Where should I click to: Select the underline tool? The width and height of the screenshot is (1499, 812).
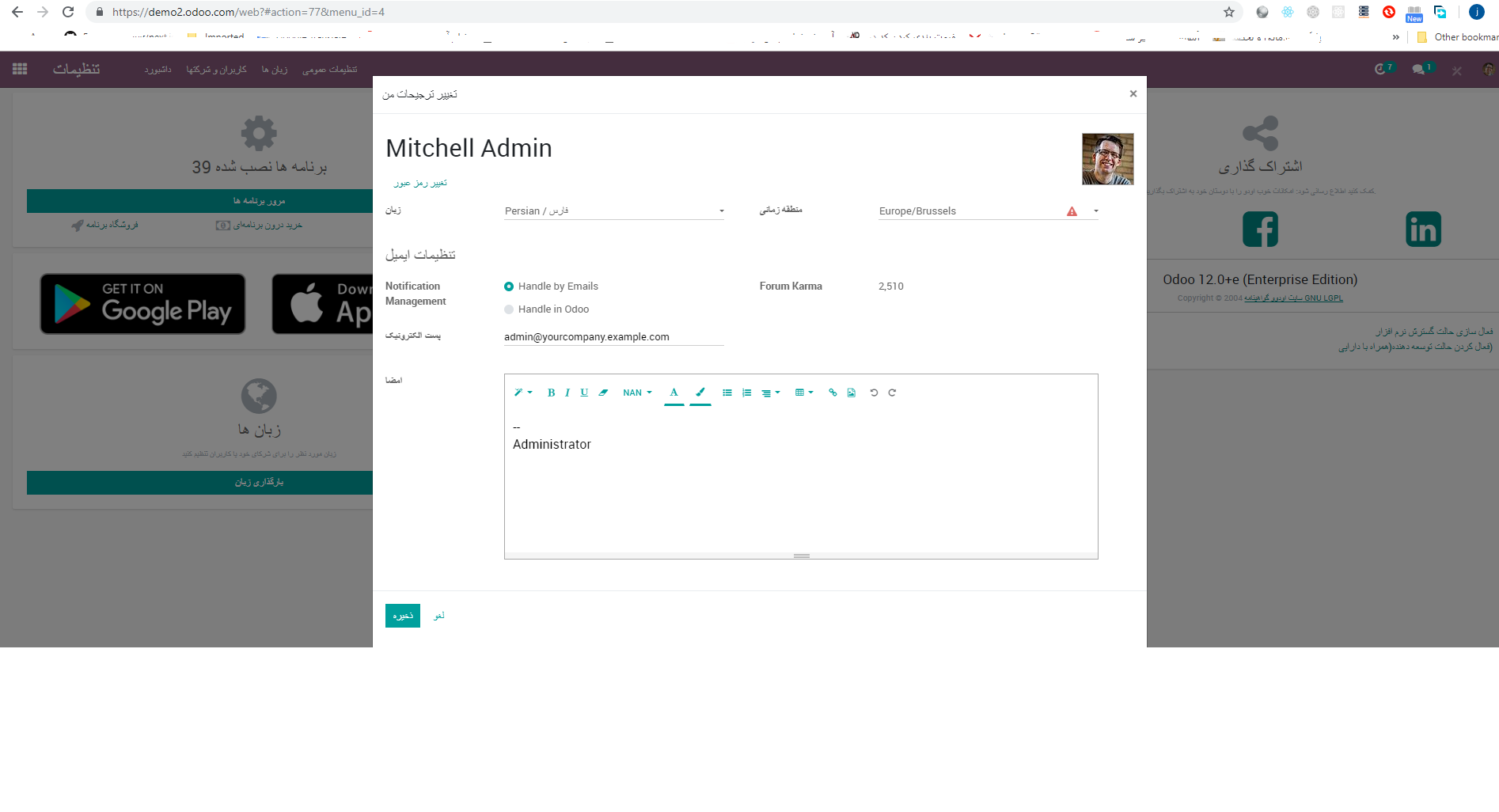tap(584, 392)
